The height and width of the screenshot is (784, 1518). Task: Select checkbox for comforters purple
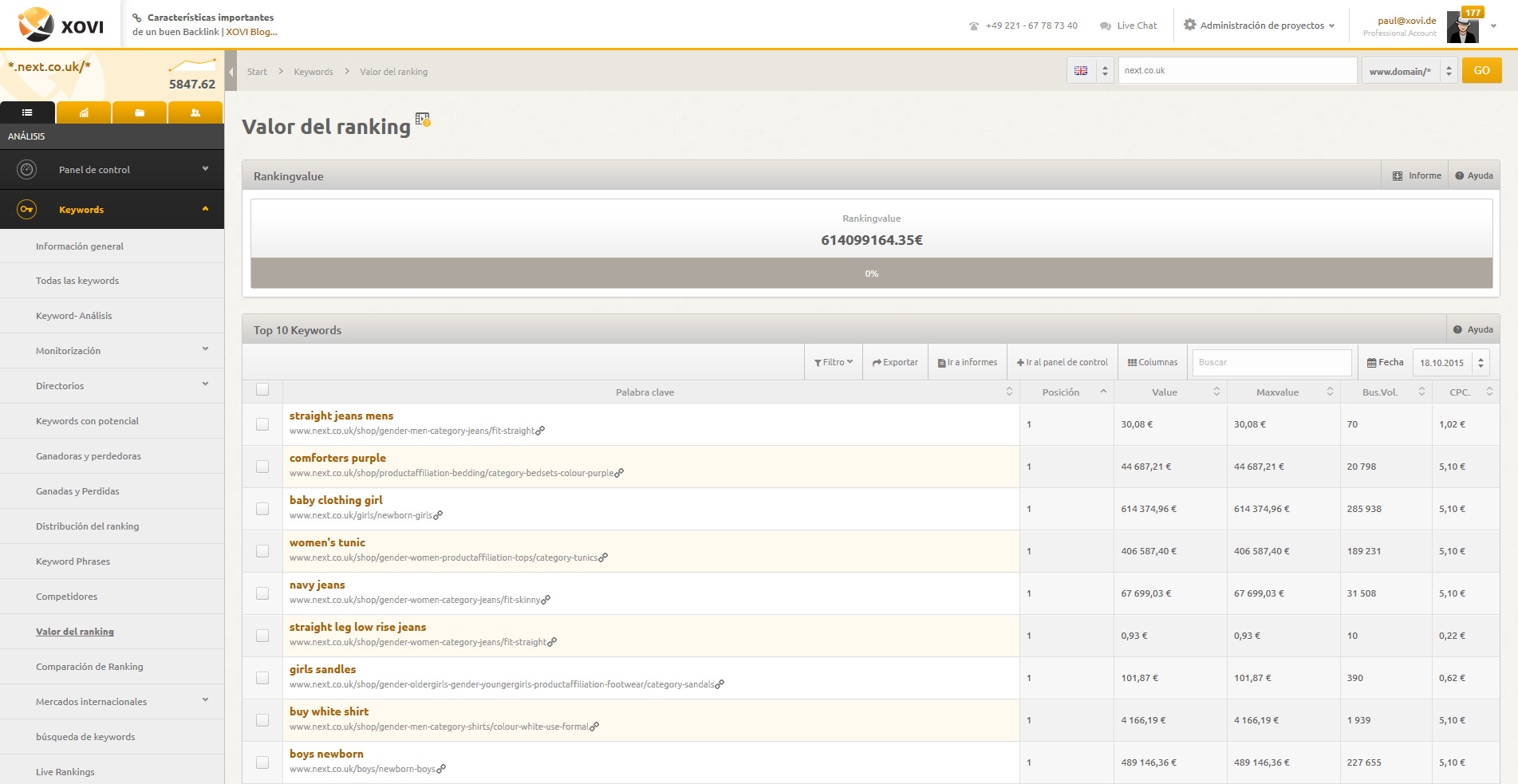(262, 467)
